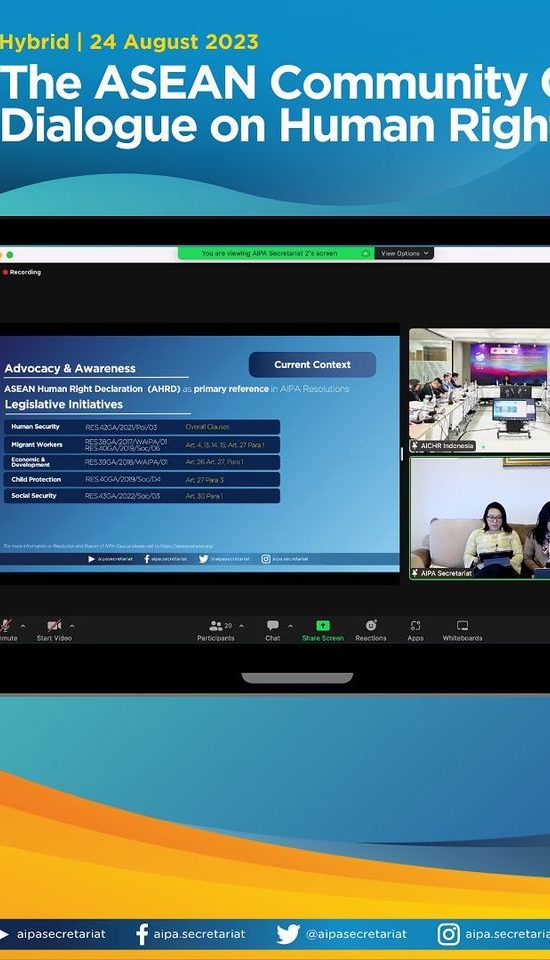Turn on camera with Start Video
The image size is (550, 960).
(54, 629)
